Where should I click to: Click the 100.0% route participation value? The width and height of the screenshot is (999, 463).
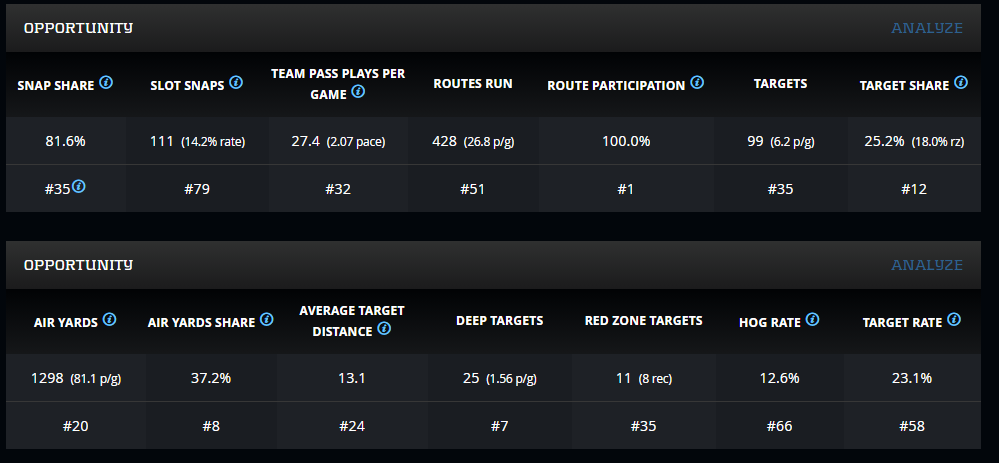[626, 141]
